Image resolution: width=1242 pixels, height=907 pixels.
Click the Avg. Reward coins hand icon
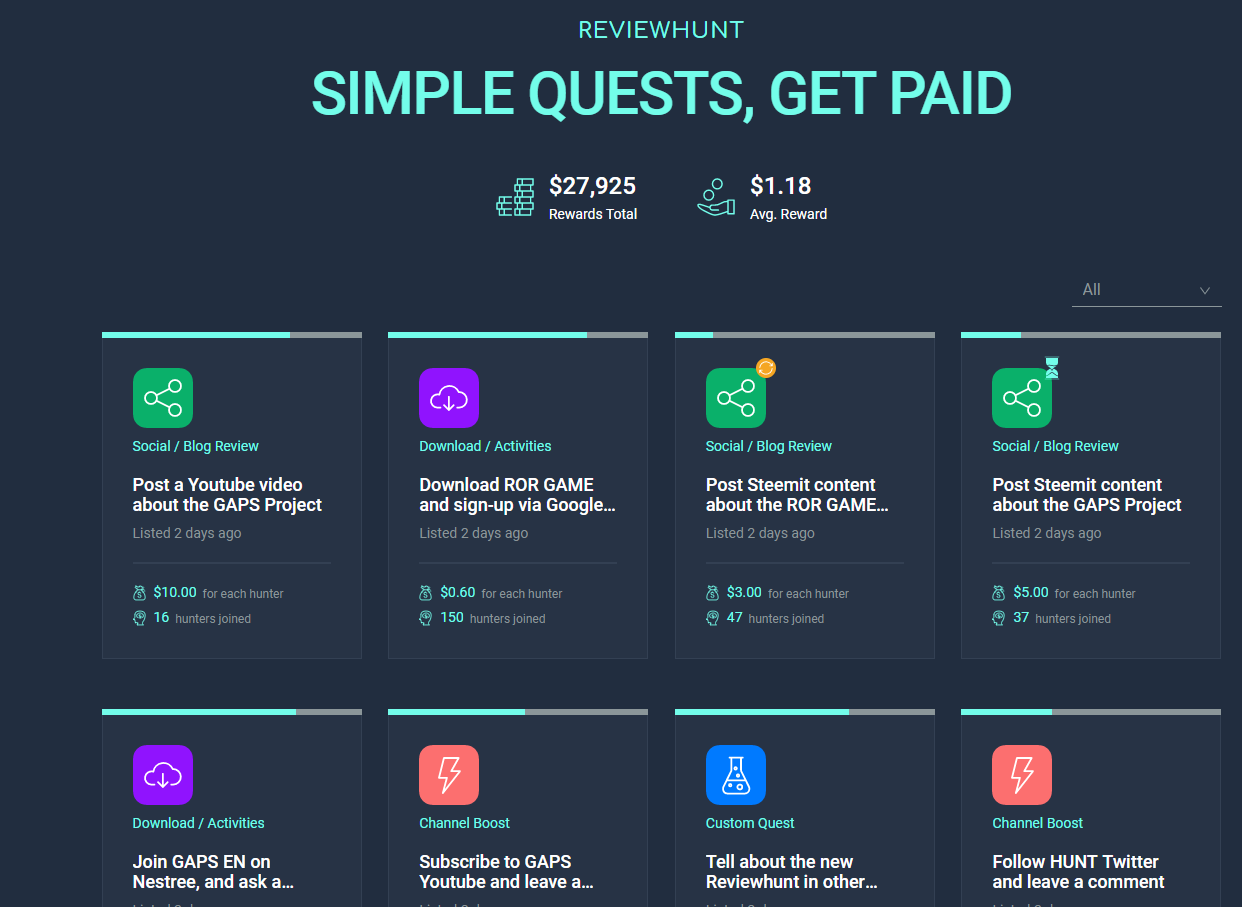point(716,197)
